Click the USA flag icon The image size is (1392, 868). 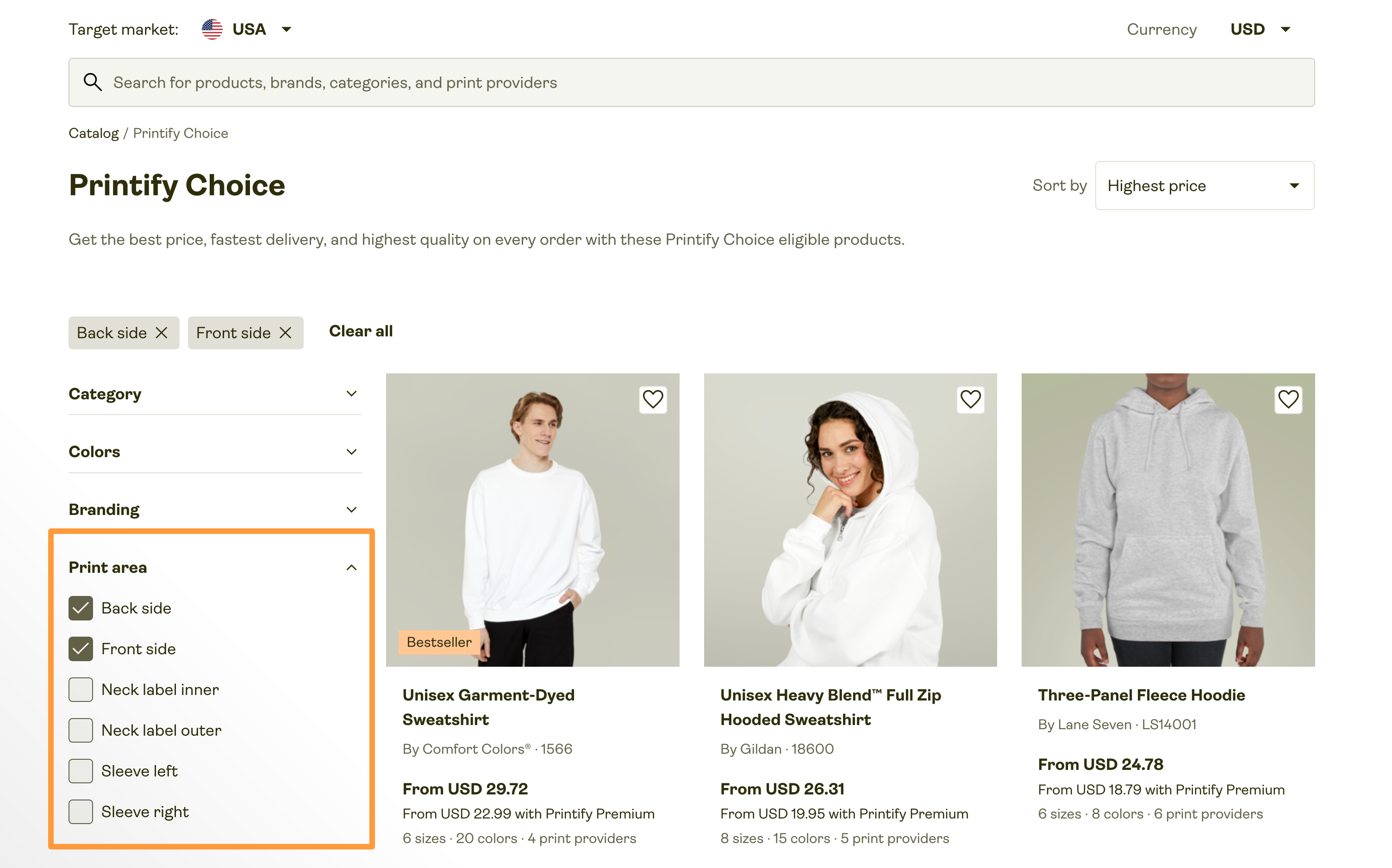(x=212, y=29)
